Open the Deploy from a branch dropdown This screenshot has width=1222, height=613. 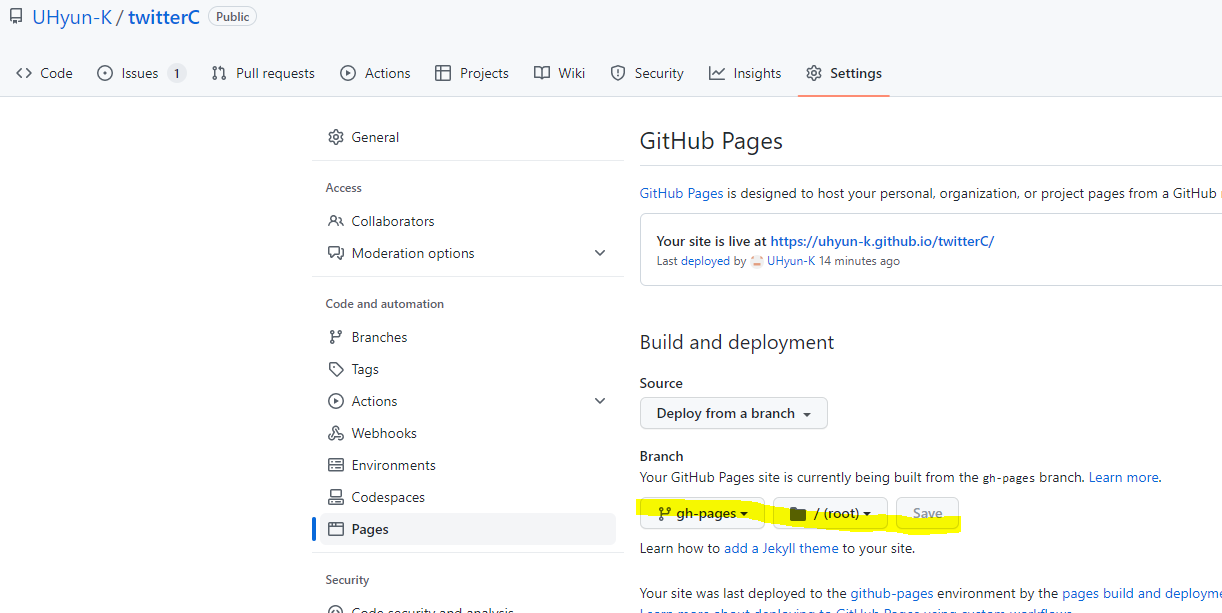pos(734,413)
